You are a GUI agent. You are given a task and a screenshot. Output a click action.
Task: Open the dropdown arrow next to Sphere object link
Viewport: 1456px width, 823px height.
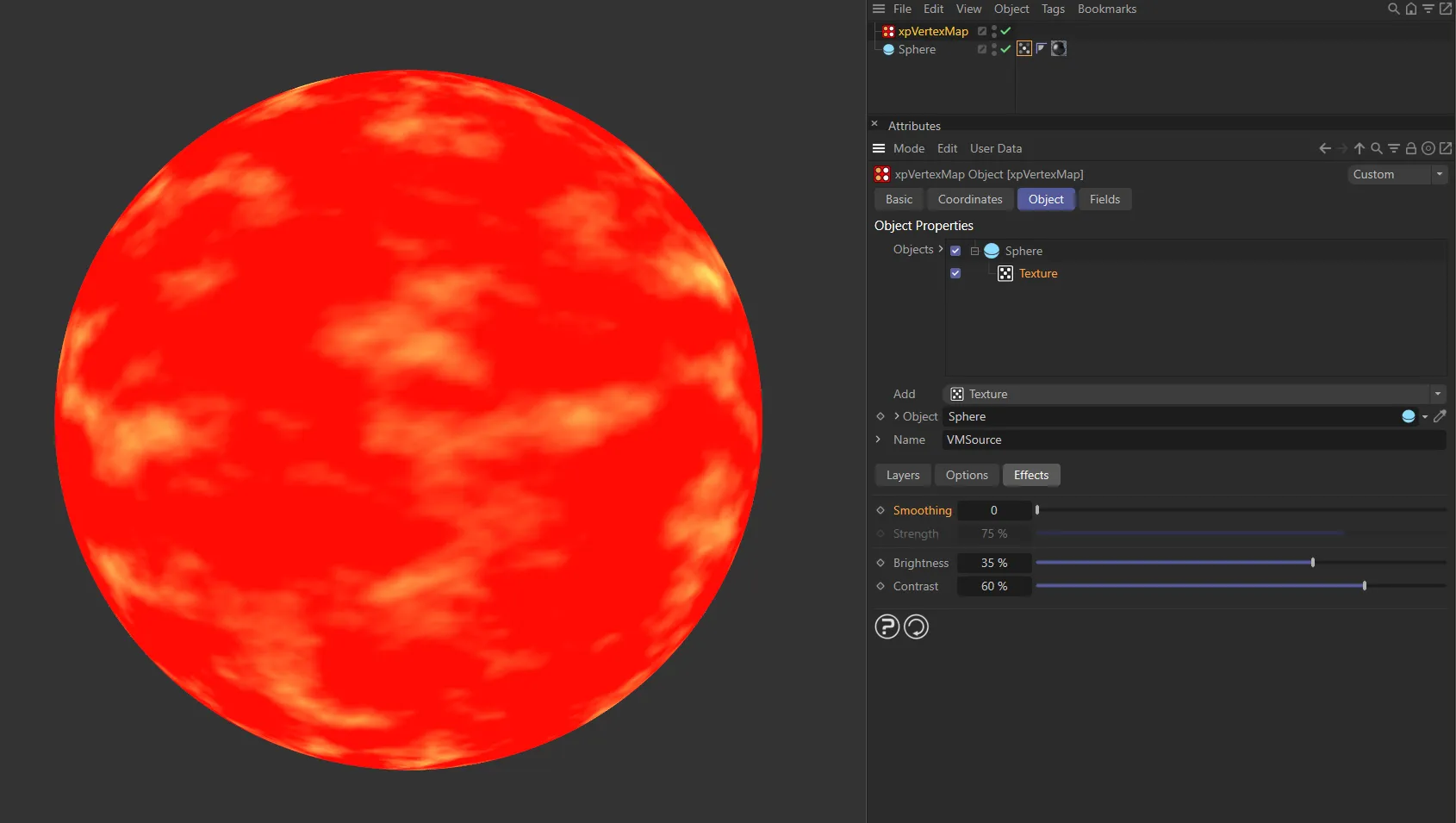[1425, 416]
